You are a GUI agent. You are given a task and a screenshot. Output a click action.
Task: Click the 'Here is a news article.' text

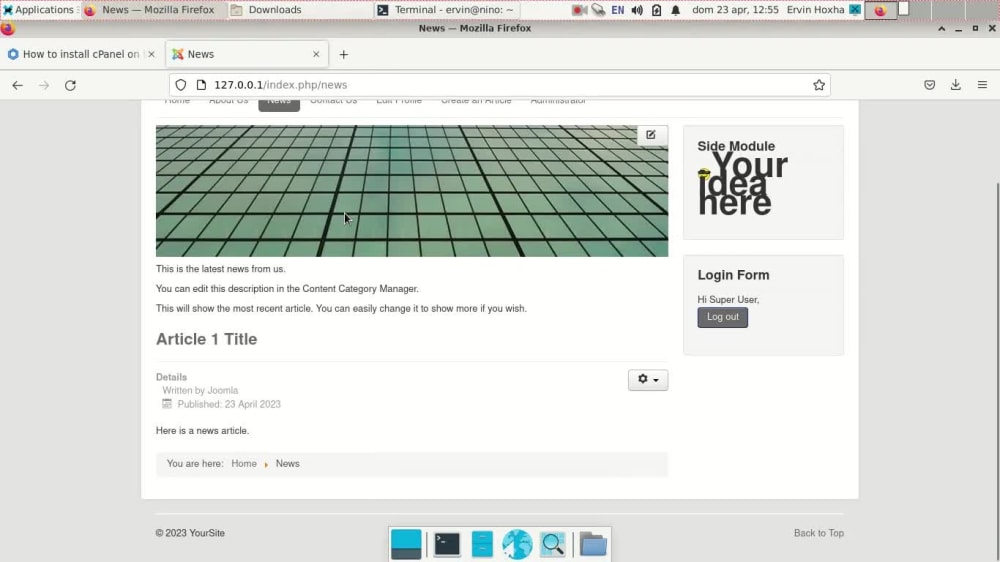(x=202, y=431)
